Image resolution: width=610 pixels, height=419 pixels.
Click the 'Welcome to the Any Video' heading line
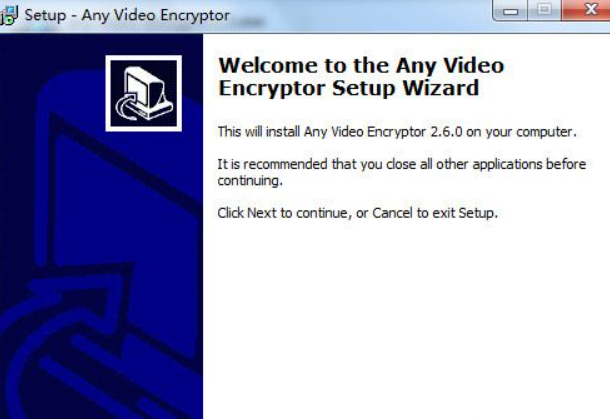click(x=361, y=65)
